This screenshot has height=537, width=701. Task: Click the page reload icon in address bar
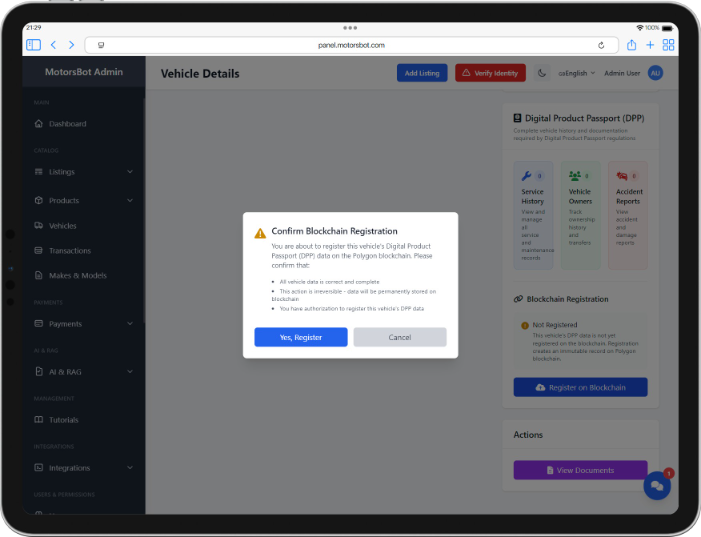601,45
